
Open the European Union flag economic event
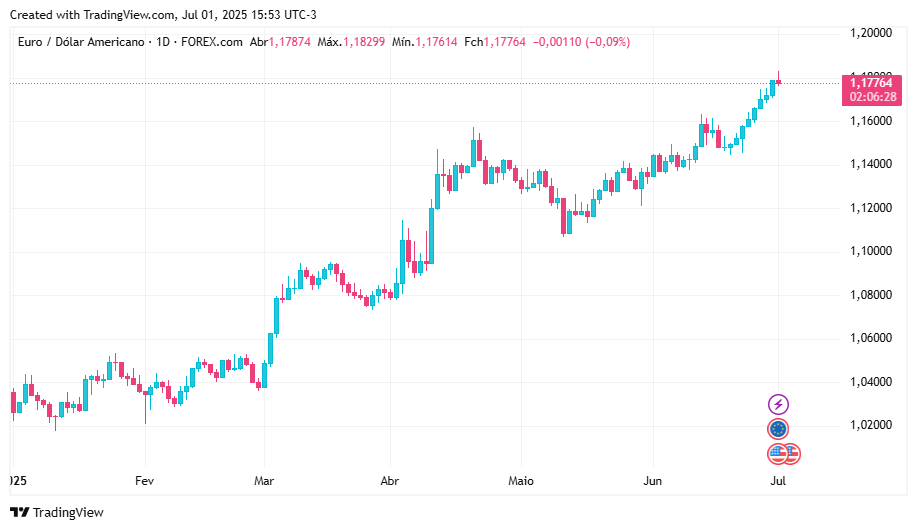click(778, 429)
